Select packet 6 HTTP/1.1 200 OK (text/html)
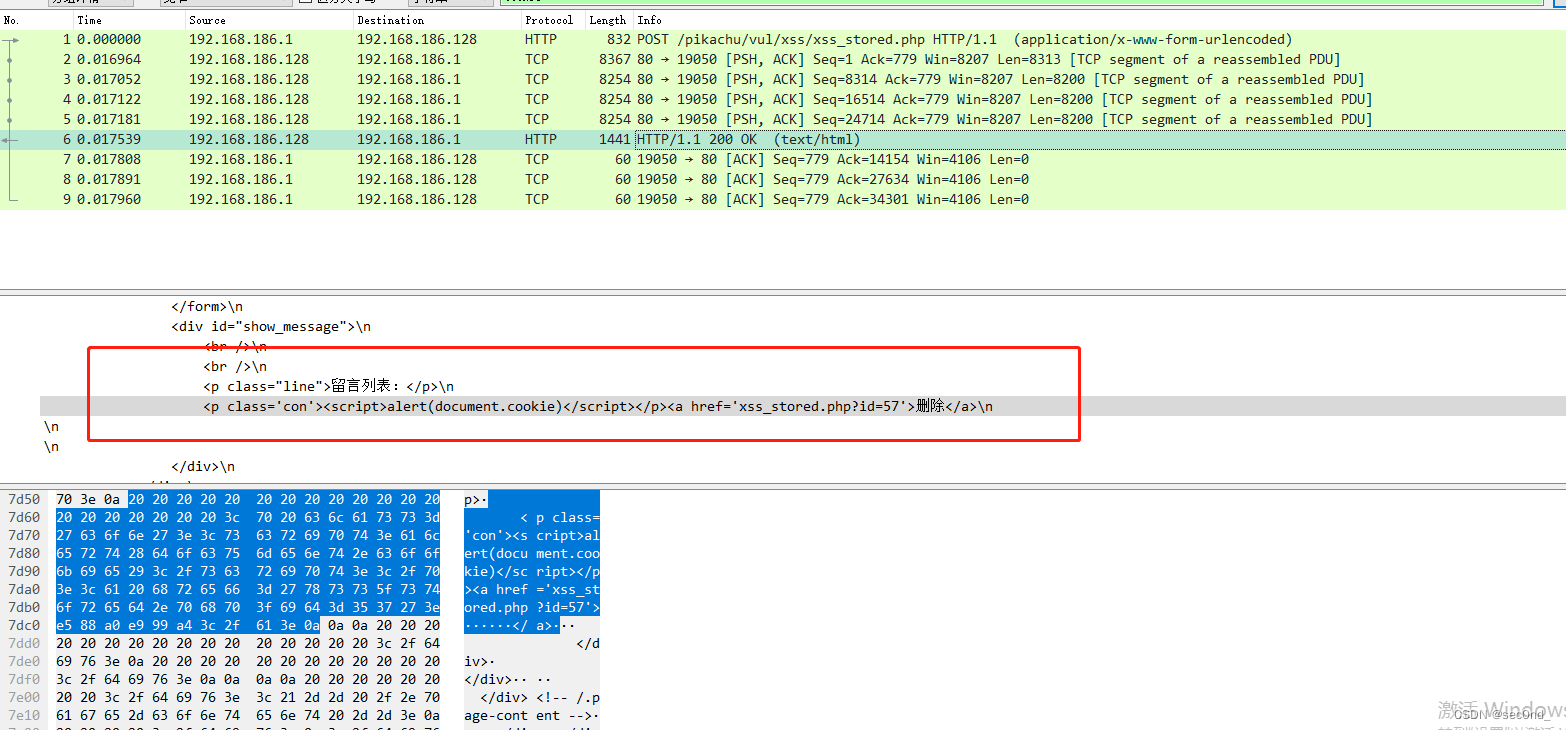Screen dimensions: 1566x730 click(x=783, y=140)
